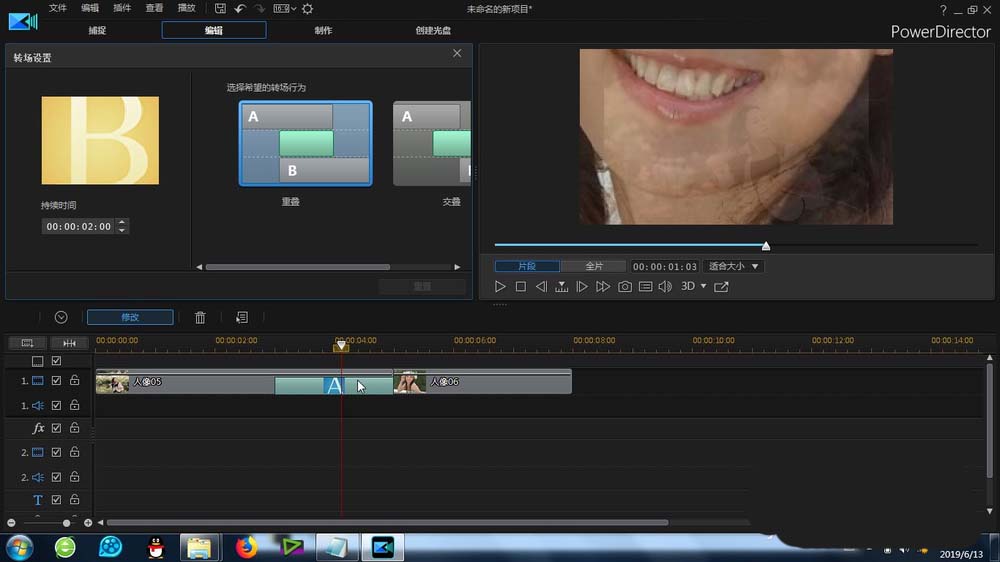Switch to the 制作 tab
1000x562 pixels.
[323, 30]
